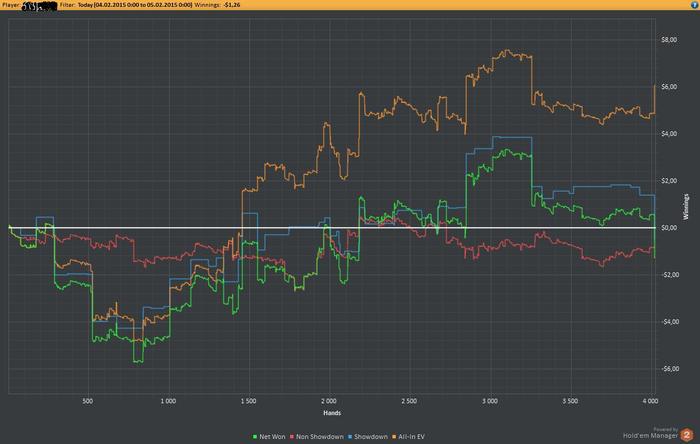This screenshot has width=700, height=444.
Task: Toggle the Non Showdown legend entry
Action: [x=317, y=437]
